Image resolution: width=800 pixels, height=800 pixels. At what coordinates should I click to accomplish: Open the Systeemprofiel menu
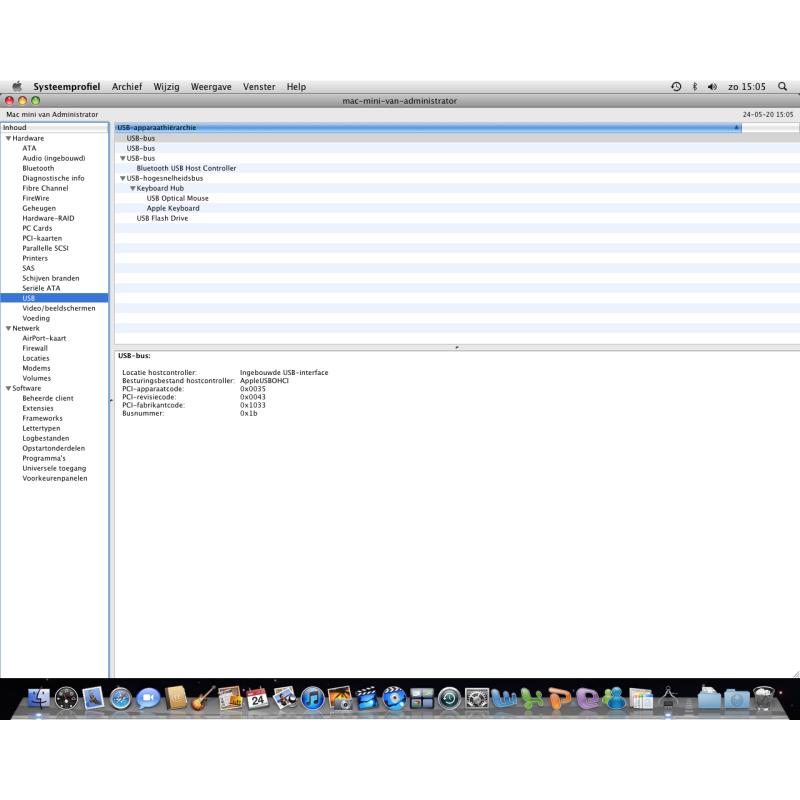coord(67,87)
